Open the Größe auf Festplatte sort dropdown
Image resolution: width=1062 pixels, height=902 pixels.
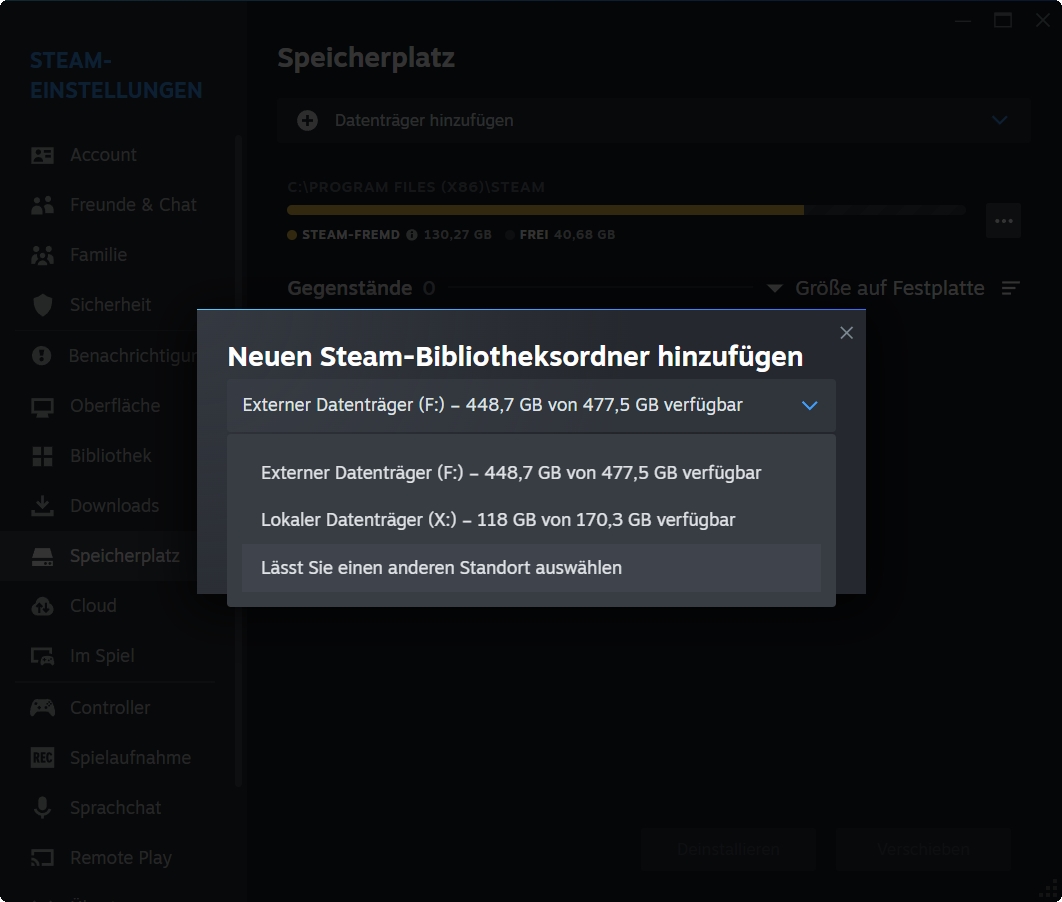pyautogui.click(x=876, y=288)
